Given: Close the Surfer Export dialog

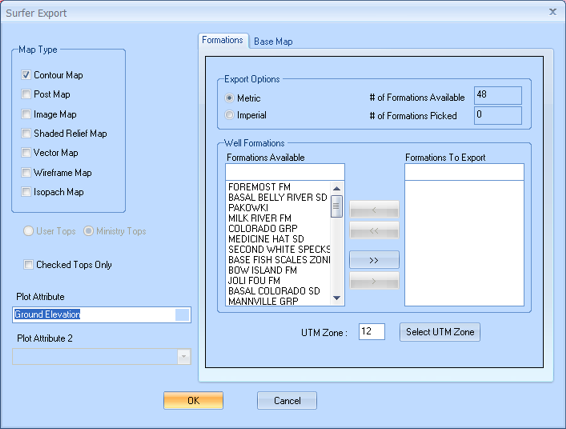Looking at the screenshot, I should pos(553,12).
